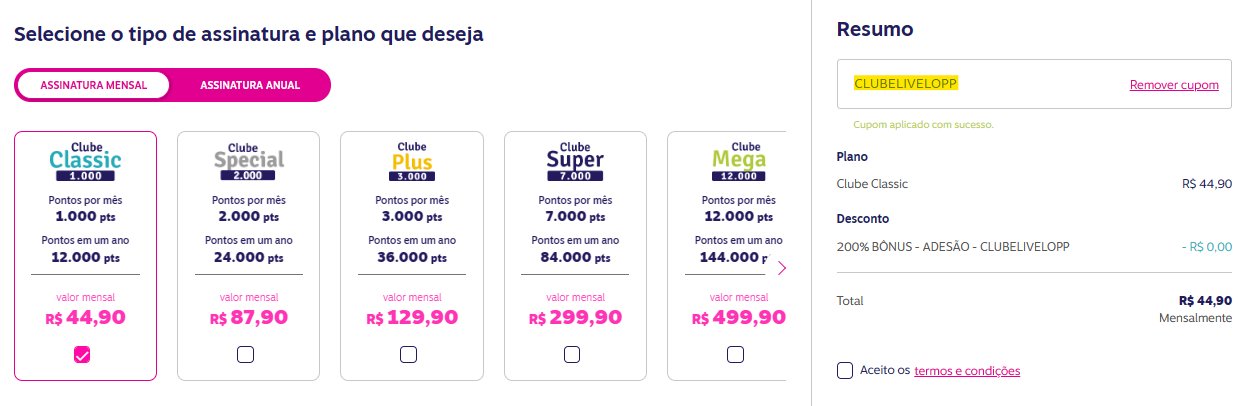Click the R$ 129,90 Plus price

pos(412,318)
